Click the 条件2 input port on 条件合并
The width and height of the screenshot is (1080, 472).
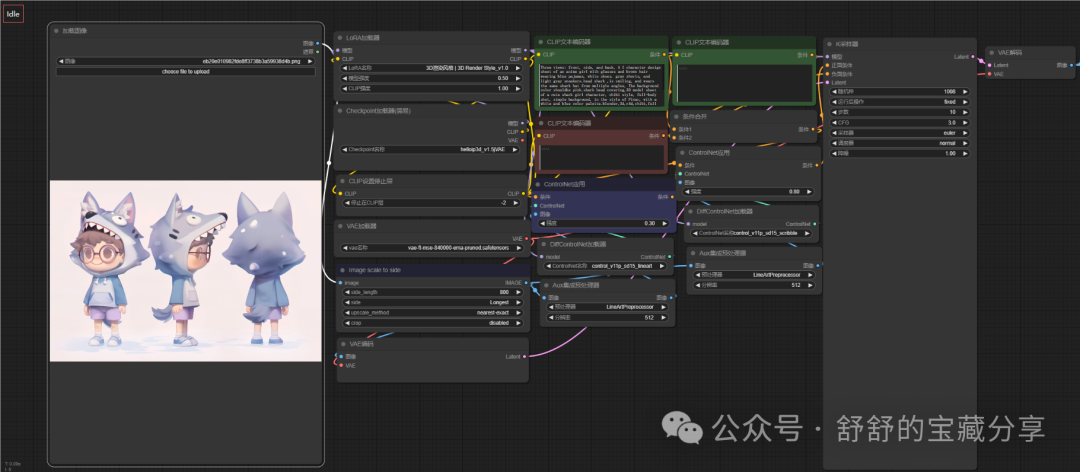tap(674, 137)
